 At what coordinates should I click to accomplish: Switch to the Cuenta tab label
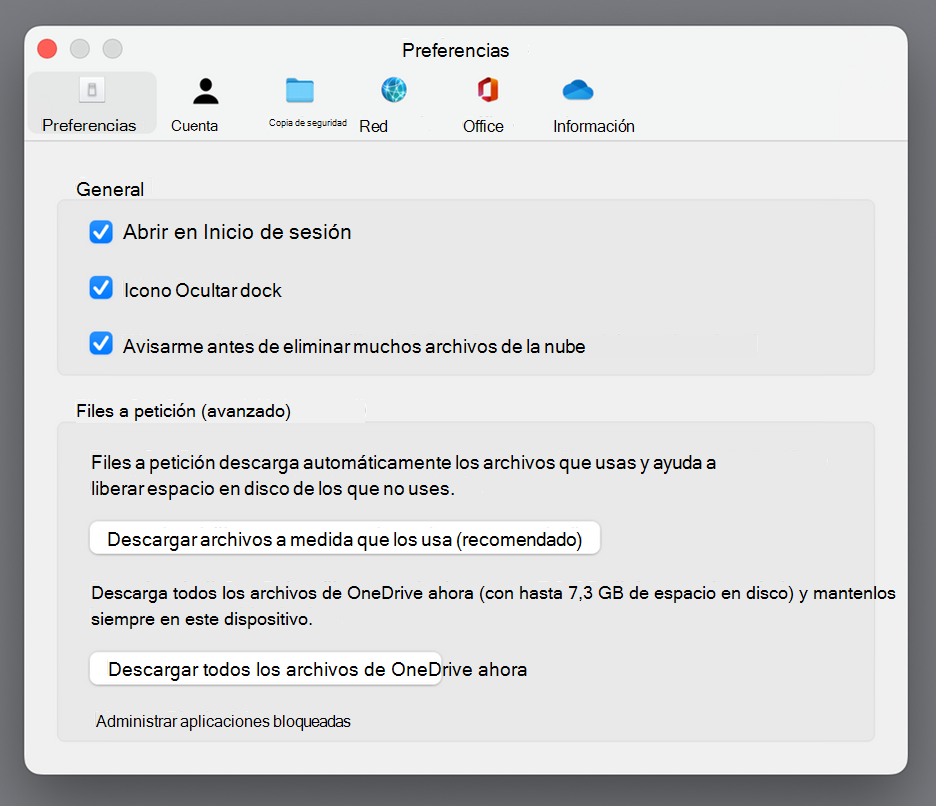coord(195,126)
